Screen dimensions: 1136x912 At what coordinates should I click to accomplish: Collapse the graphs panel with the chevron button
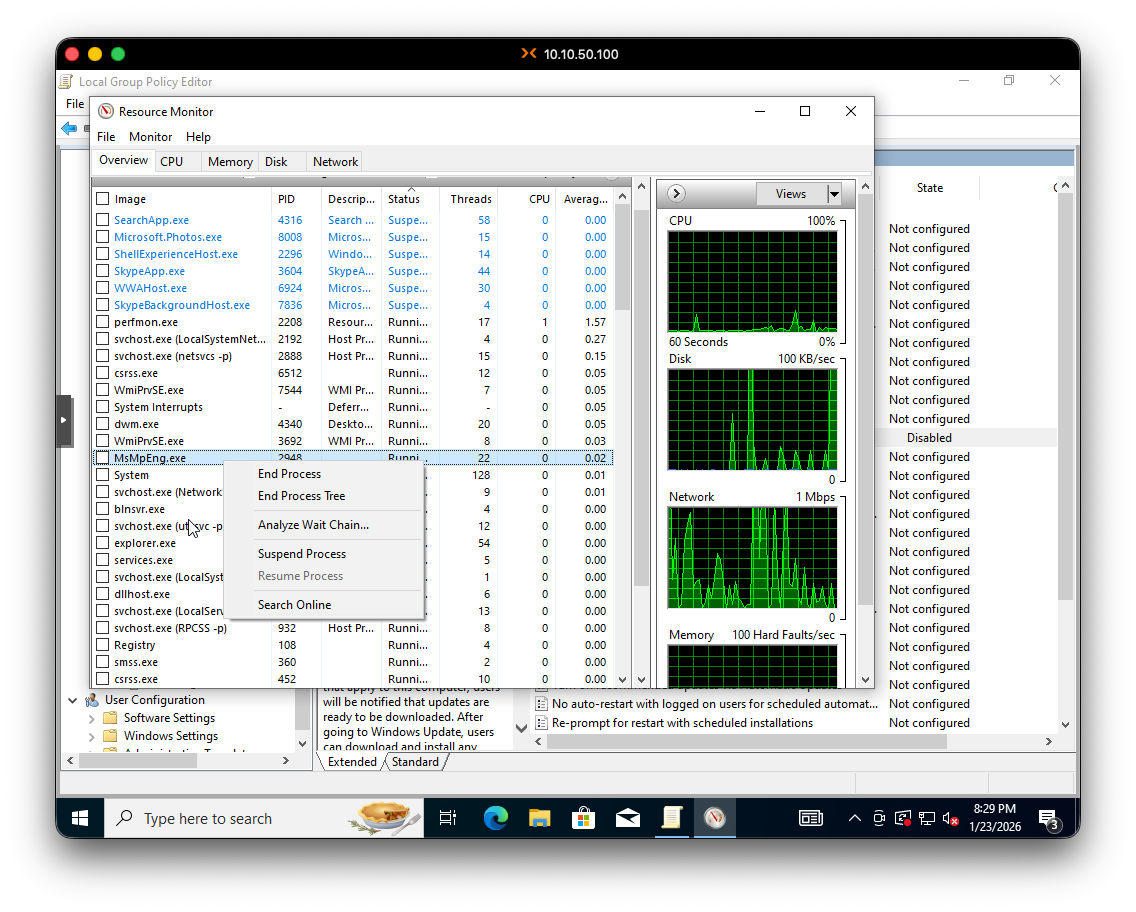pos(676,193)
